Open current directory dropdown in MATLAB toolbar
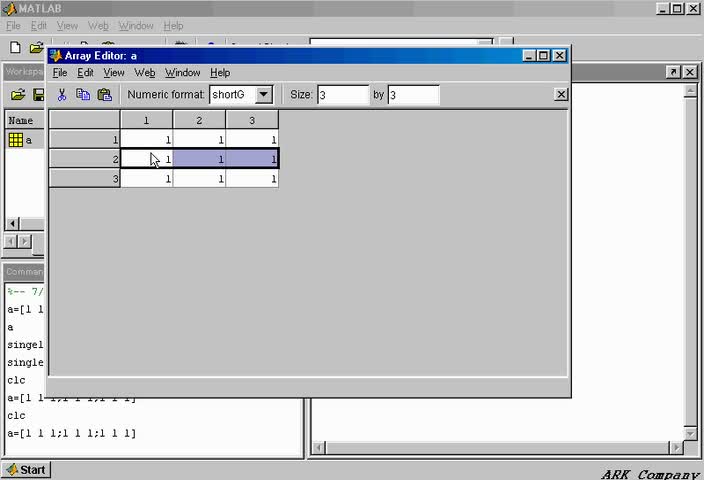 click(484, 43)
